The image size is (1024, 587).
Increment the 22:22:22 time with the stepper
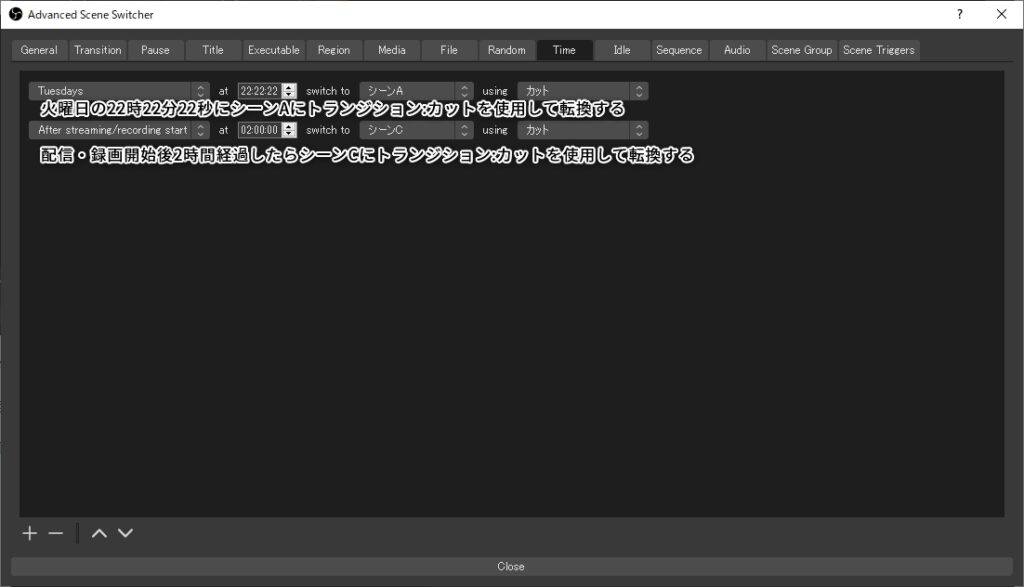pos(288,87)
